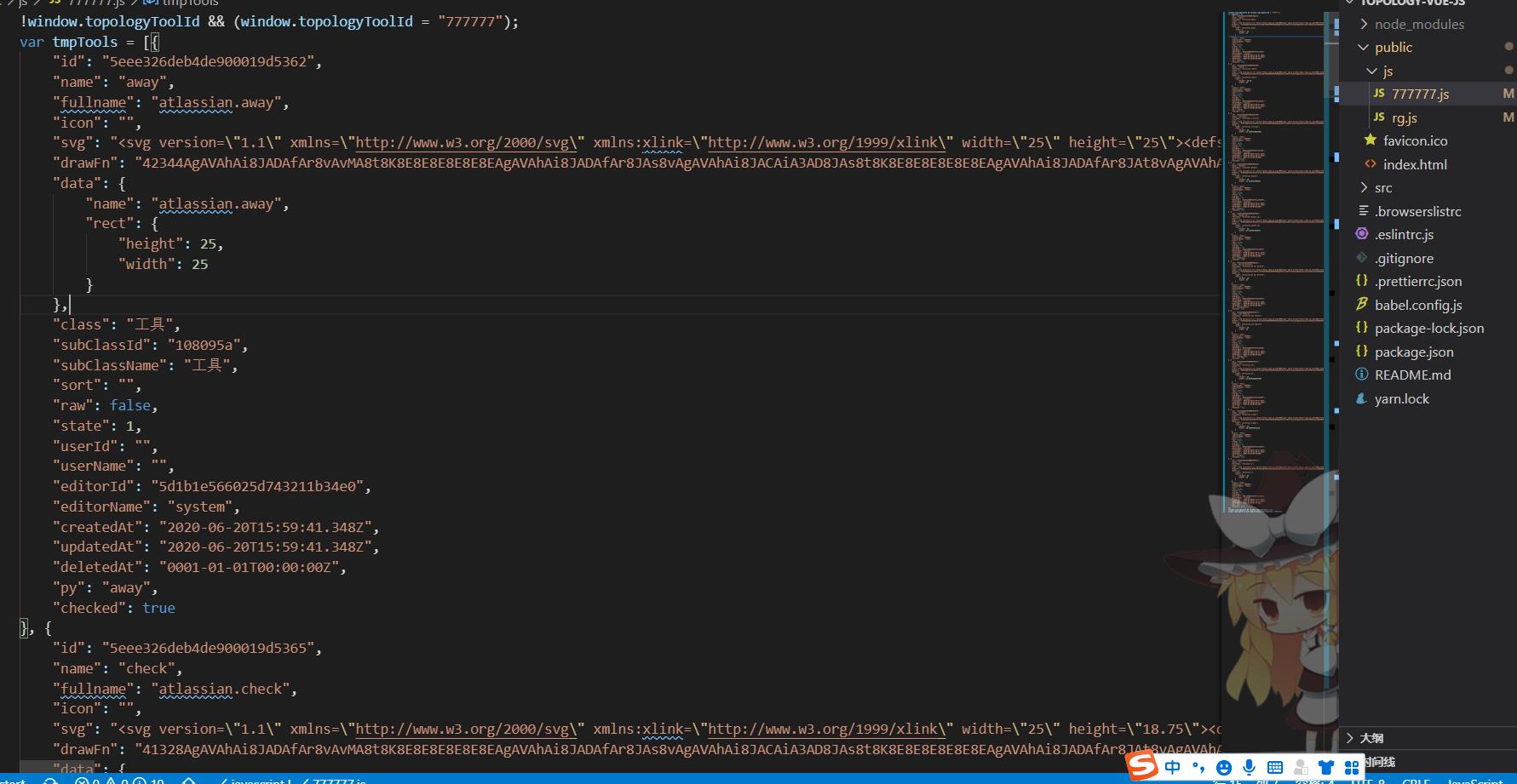Click the Sogou account login icon
Viewport: 1517px width, 784px height.
1301,768
